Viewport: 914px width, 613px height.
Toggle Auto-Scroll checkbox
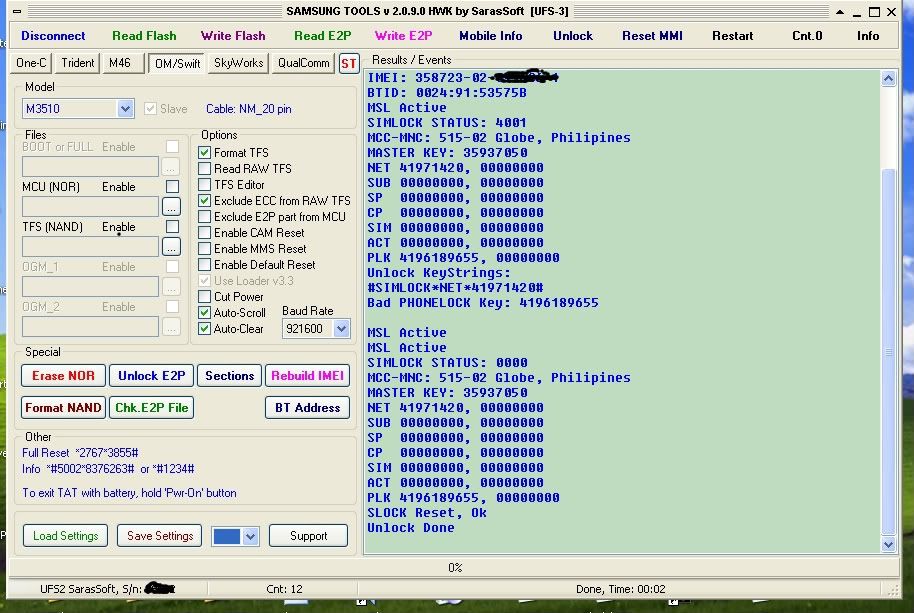(205, 313)
